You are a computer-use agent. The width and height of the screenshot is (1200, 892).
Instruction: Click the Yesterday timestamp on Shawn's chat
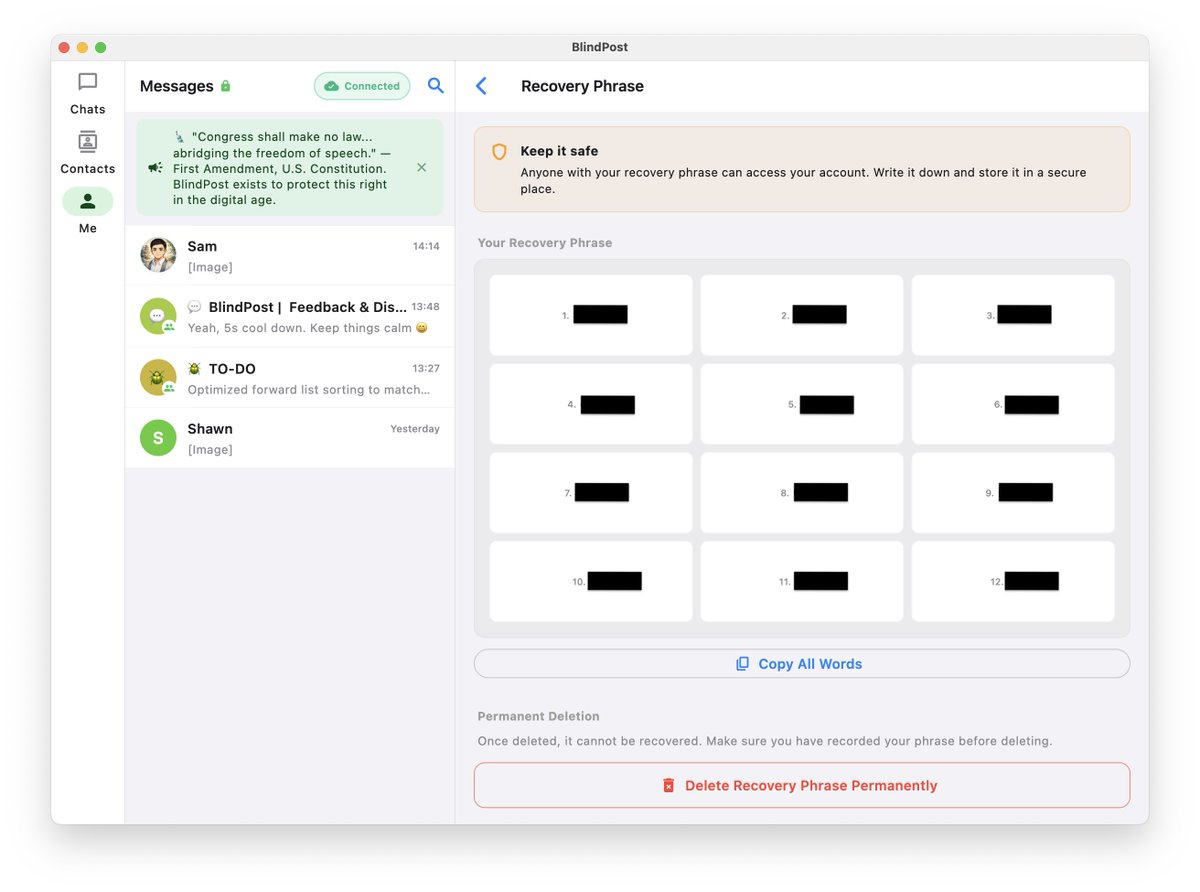pos(415,429)
